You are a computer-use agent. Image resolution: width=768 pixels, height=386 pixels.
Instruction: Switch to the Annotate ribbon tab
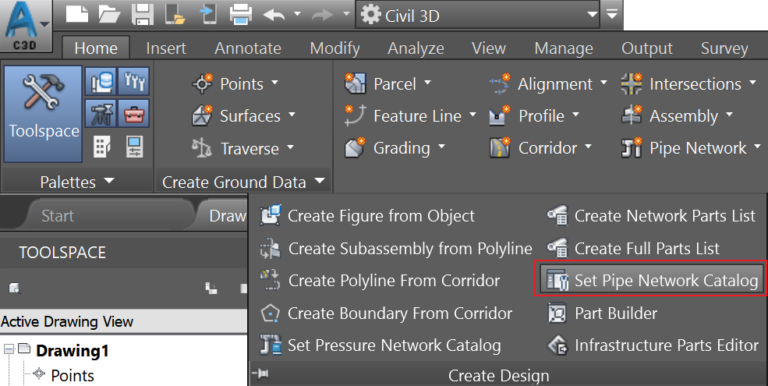pyautogui.click(x=248, y=48)
